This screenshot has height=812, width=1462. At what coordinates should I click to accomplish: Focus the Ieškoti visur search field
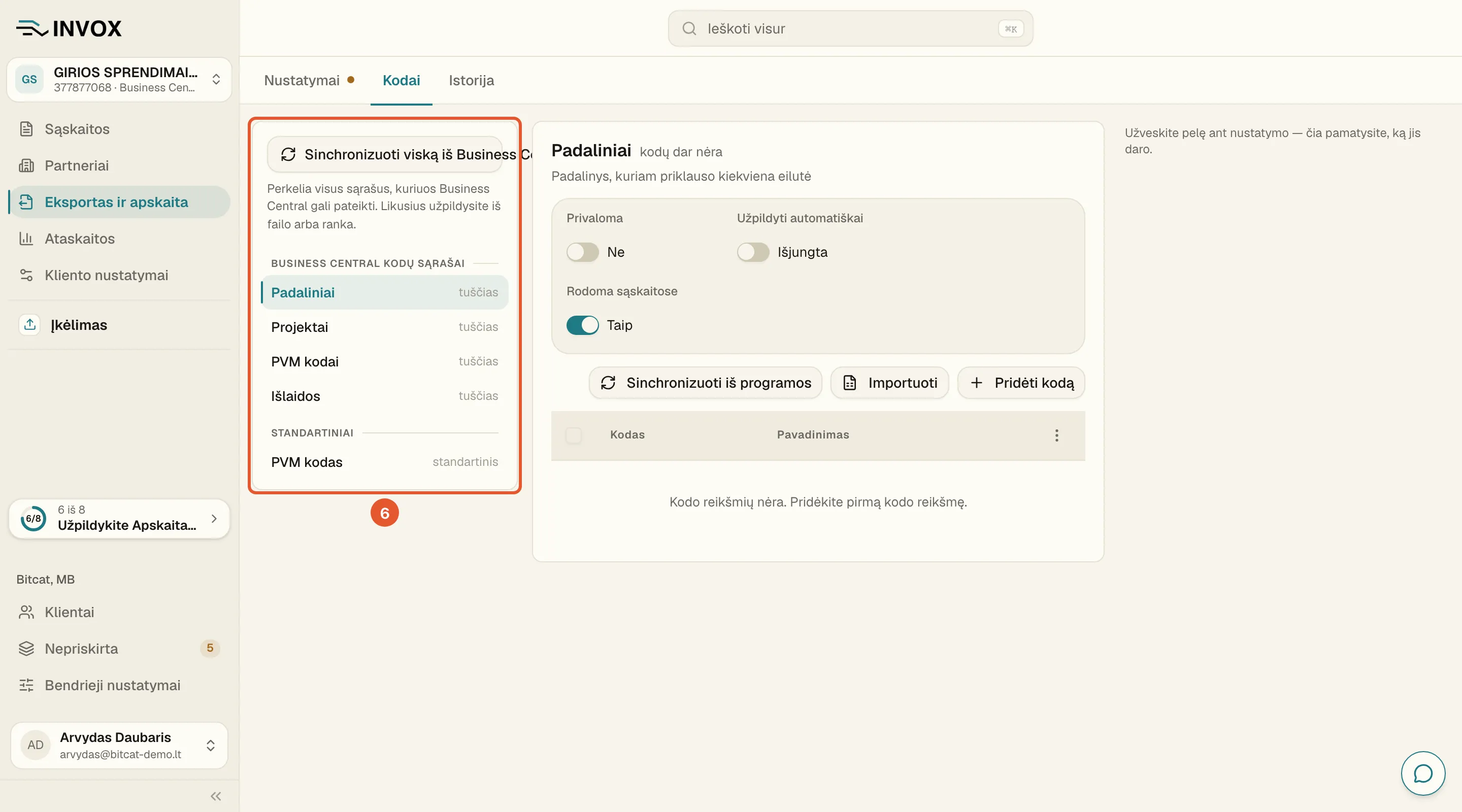(x=850, y=28)
